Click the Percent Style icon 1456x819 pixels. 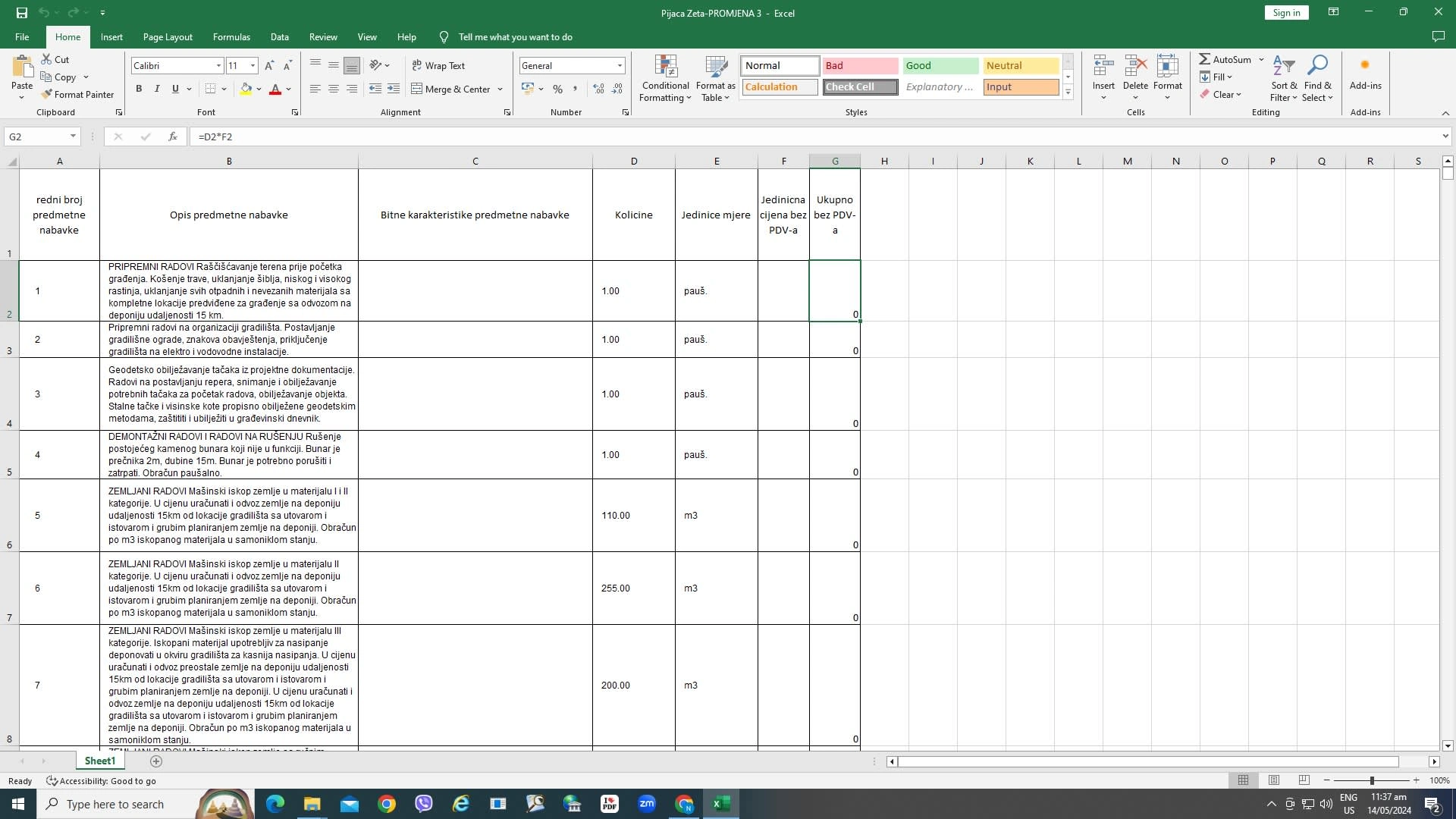(x=557, y=89)
